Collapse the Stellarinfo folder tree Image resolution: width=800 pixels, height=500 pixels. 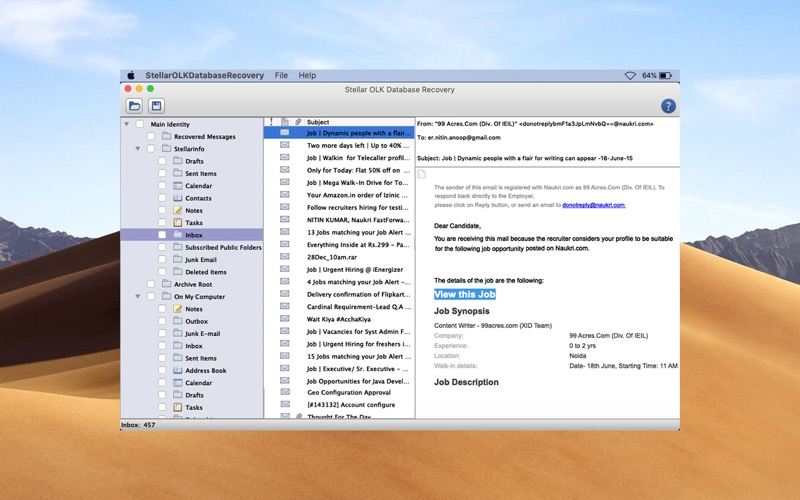(x=139, y=149)
